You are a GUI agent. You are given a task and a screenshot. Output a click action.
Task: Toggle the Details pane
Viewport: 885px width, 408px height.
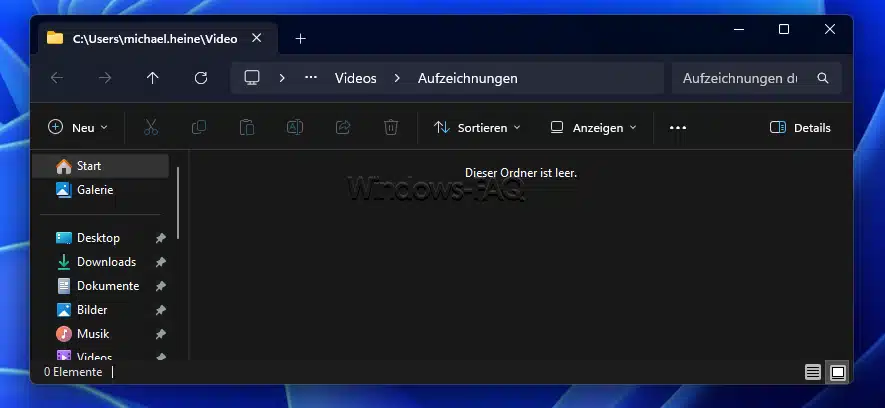pyautogui.click(x=800, y=128)
